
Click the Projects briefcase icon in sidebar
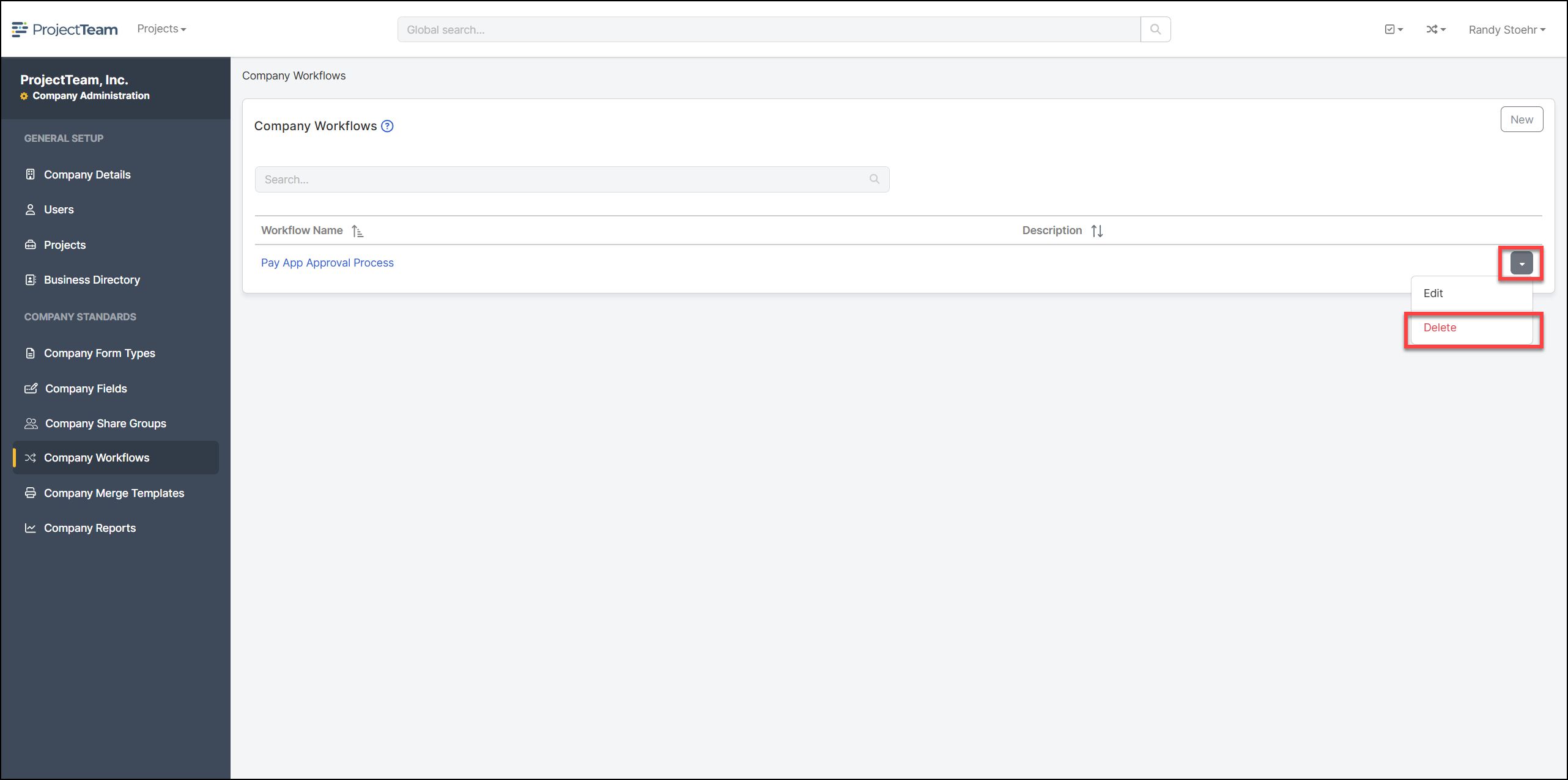click(30, 245)
